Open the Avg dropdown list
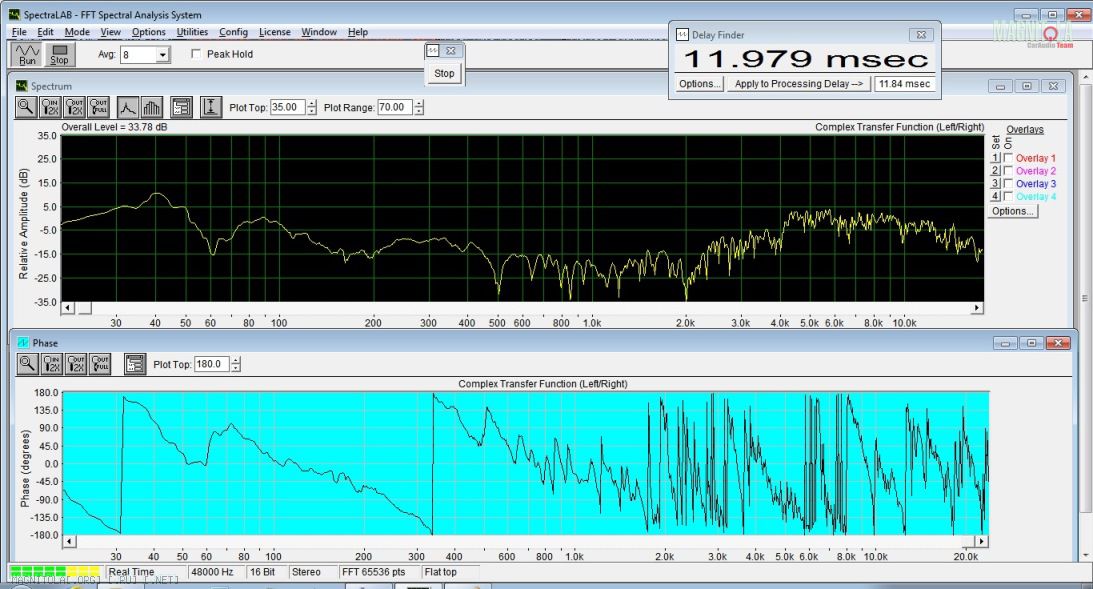The height and width of the screenshot is (589, 1093). pos(162,54)
